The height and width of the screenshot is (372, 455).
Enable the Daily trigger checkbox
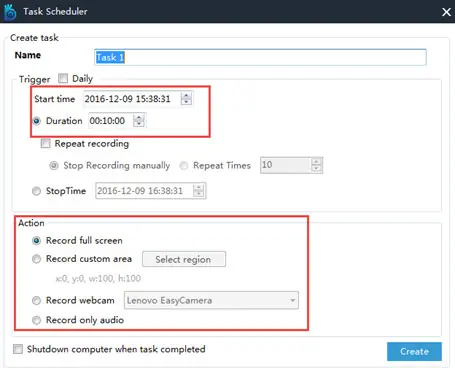pyautogui.click(x=63, y=78)
